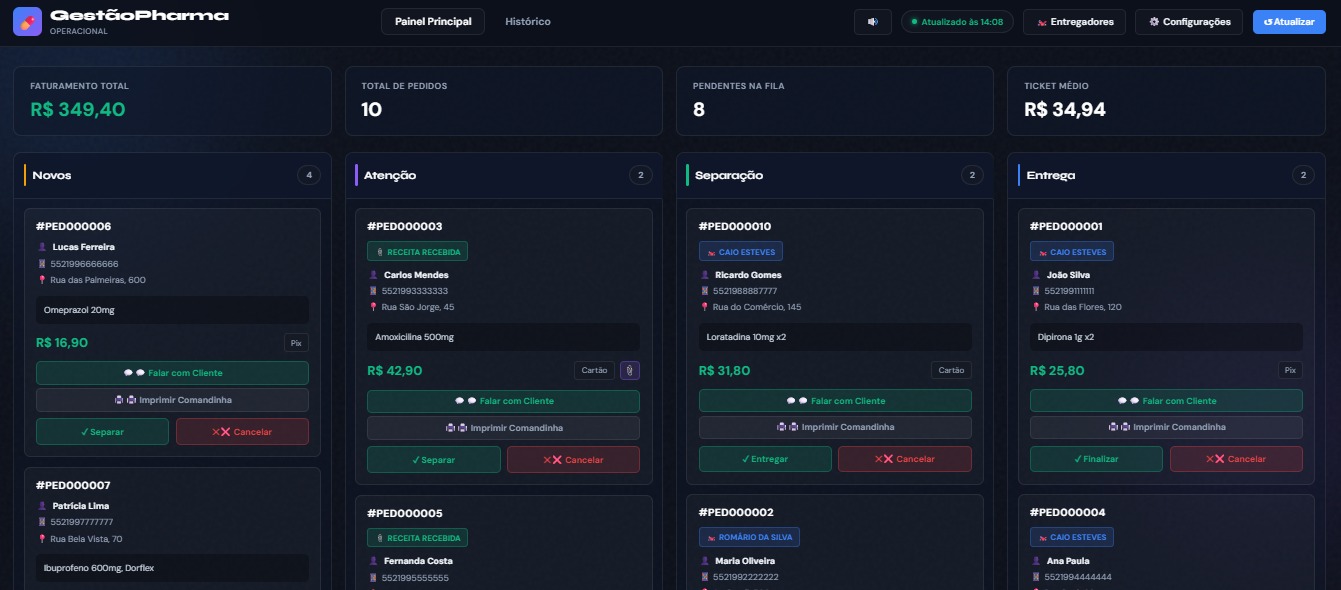Image resolution: width=1341 pixels, height=590 pixels.
Task: Click the Faturamento Total R$ 349,40 value
Action: pyautogui.click(x=78, y=110)
